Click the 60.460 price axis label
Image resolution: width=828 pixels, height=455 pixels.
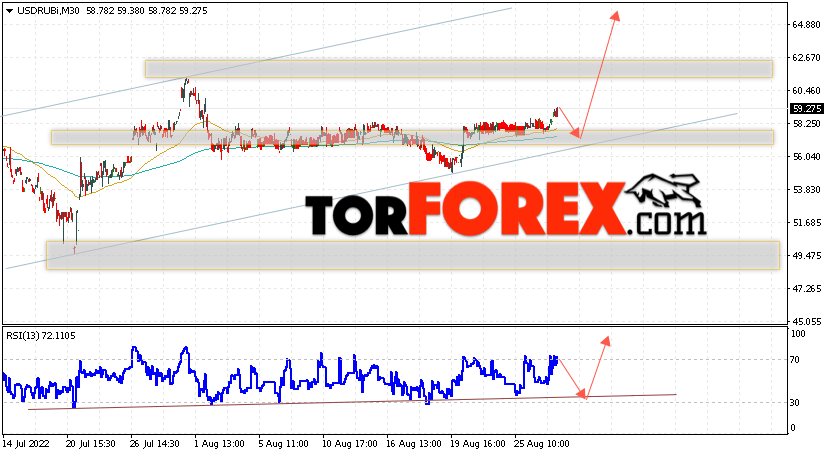[x=806, y=91]
